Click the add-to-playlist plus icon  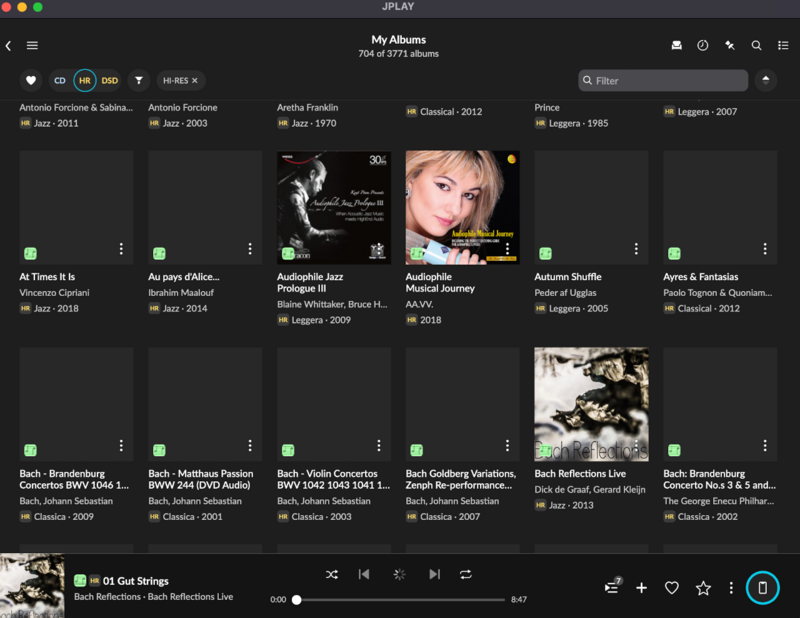(x=641, y=588)
